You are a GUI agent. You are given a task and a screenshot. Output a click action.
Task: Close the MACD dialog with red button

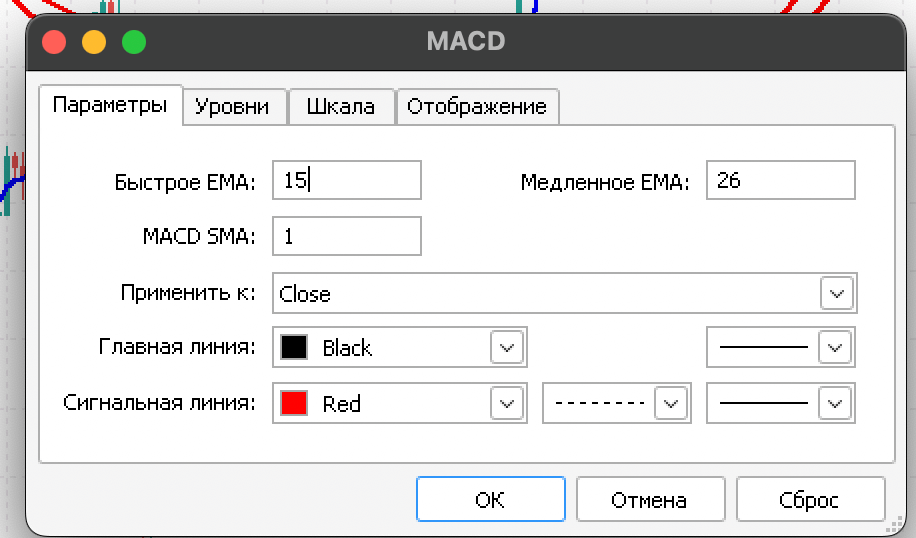point(54,42)
